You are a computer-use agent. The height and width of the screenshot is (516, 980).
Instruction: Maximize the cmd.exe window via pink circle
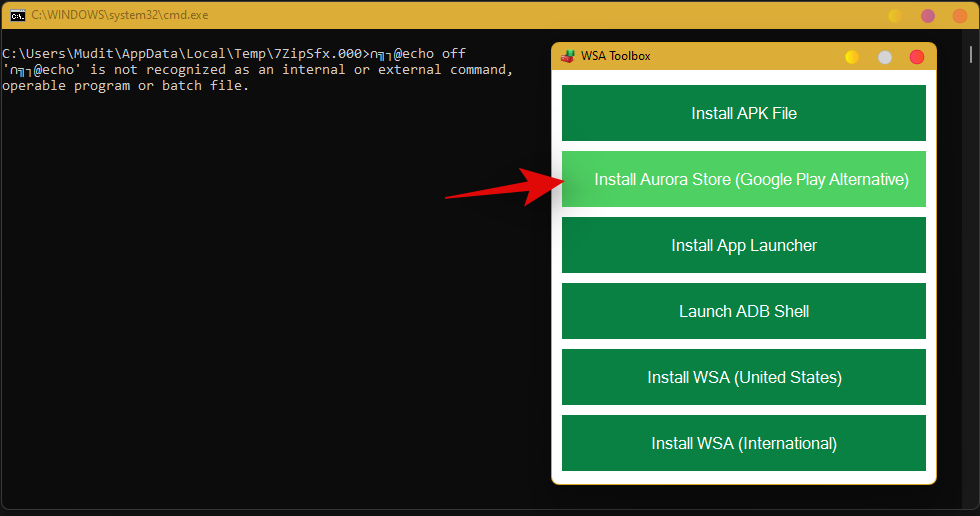[x=928, y=16]
